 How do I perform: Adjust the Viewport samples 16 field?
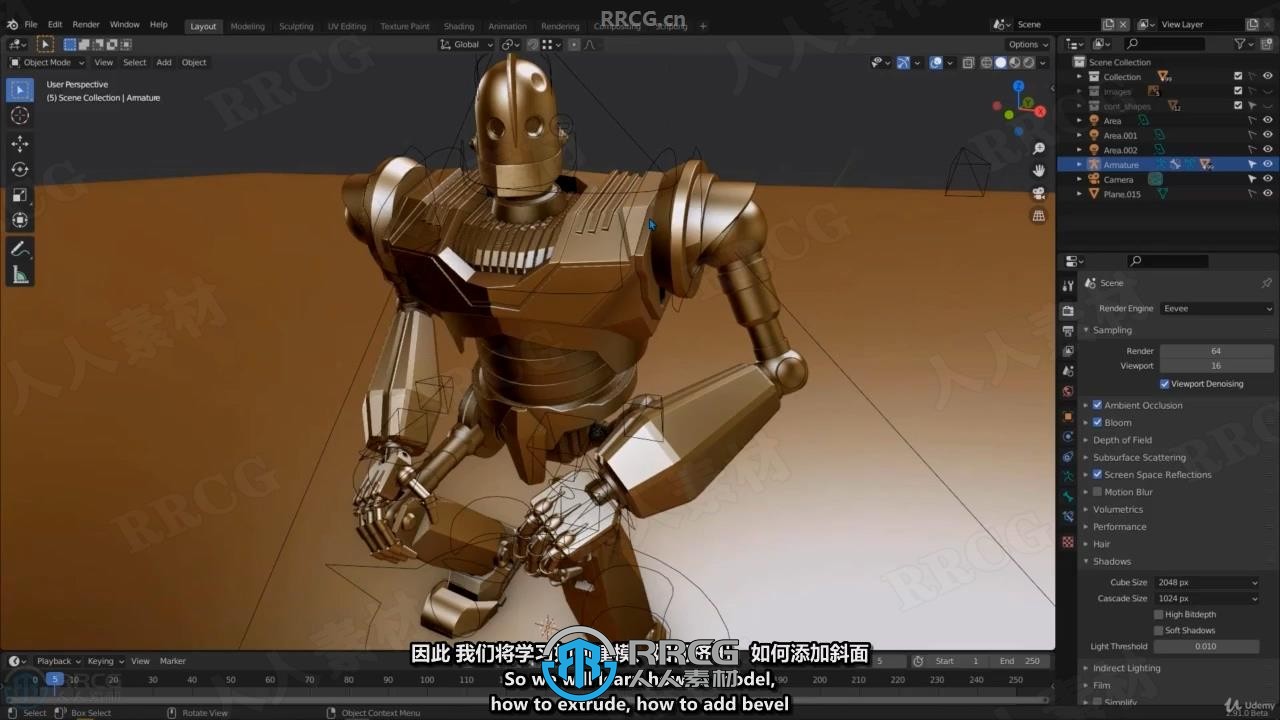click(1217, 366)
